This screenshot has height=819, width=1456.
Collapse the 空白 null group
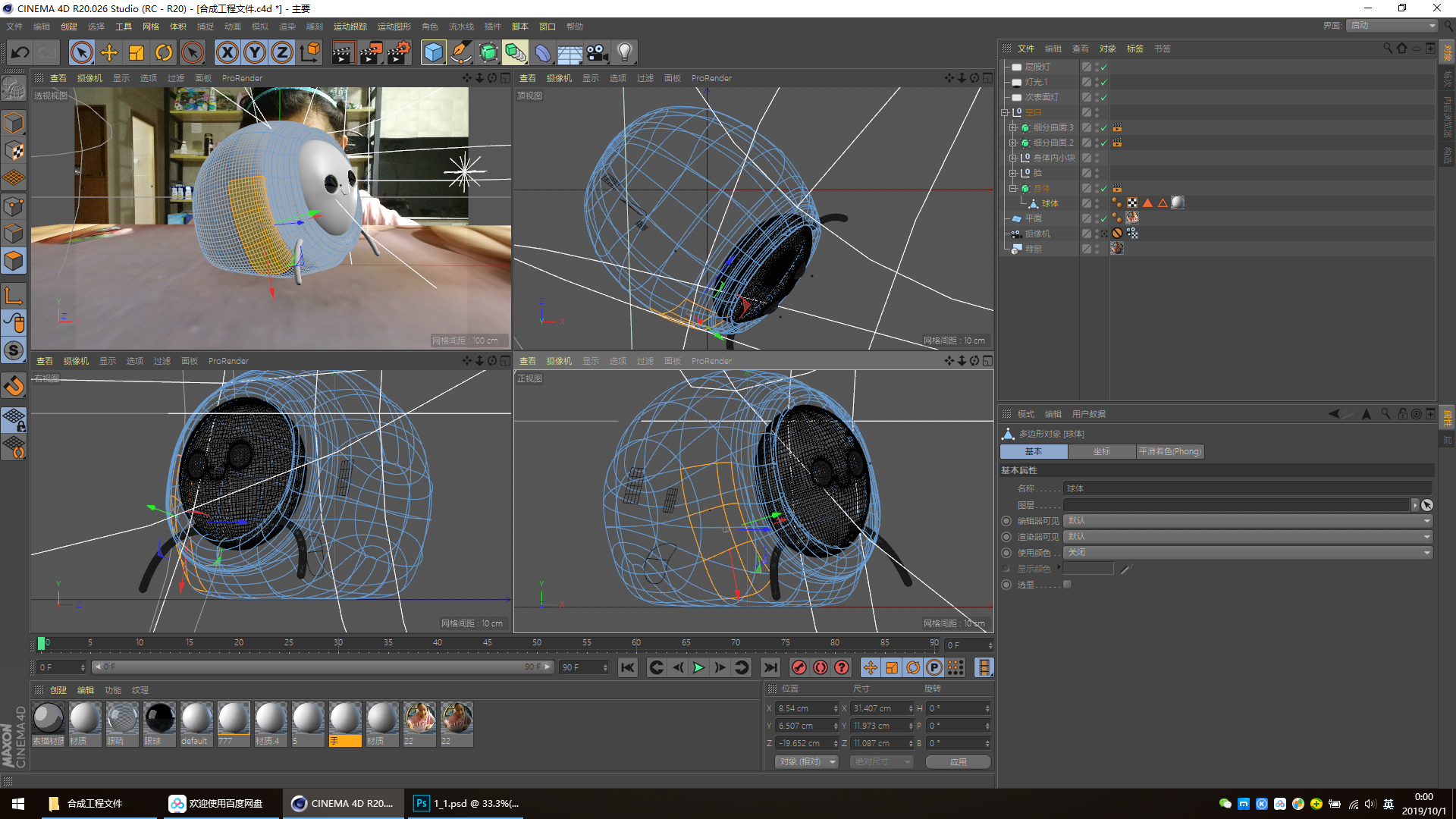(1005, 112)
